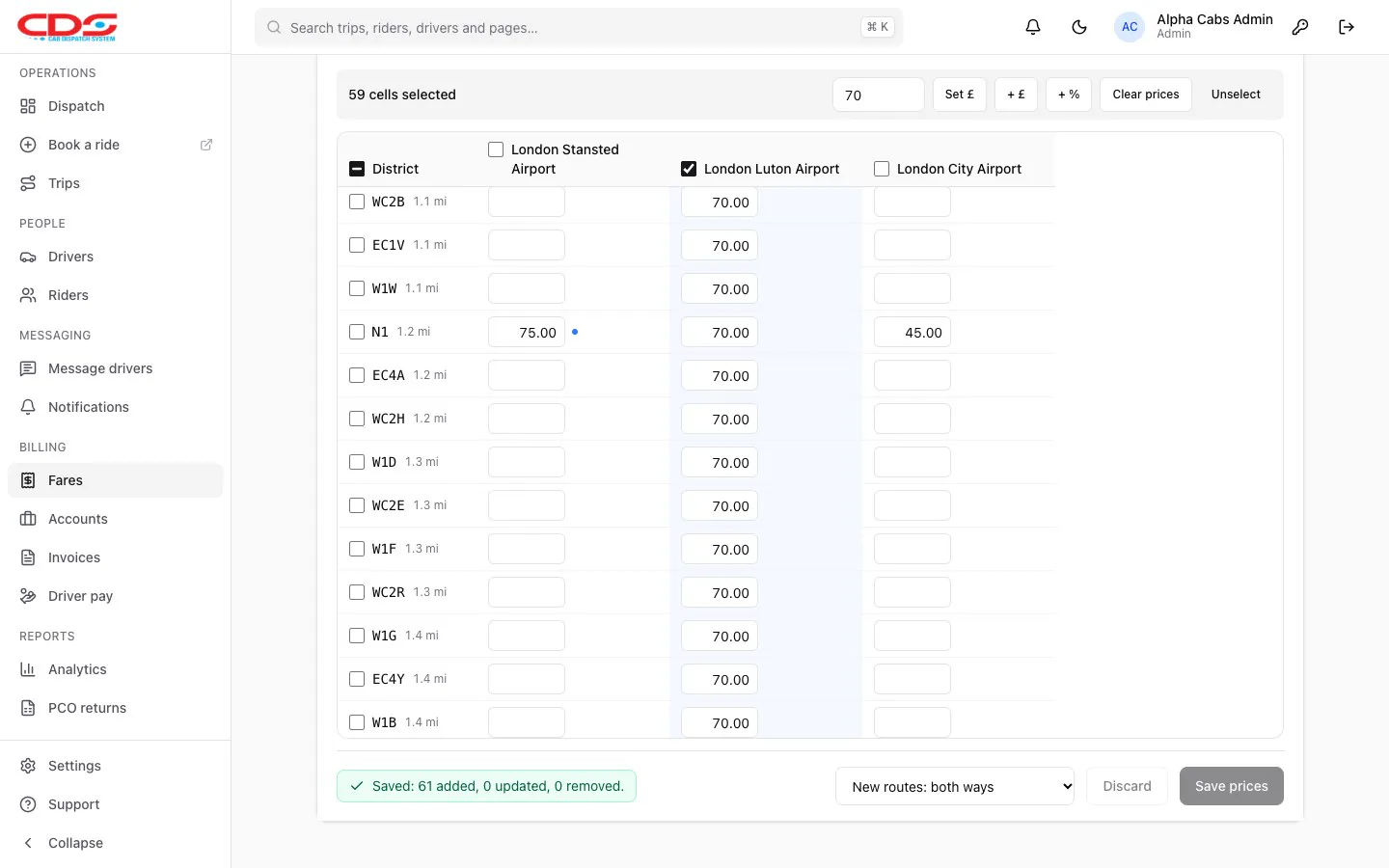
Task: Check the London Stansted Airport column checkbox
Action: click(496, 149)
